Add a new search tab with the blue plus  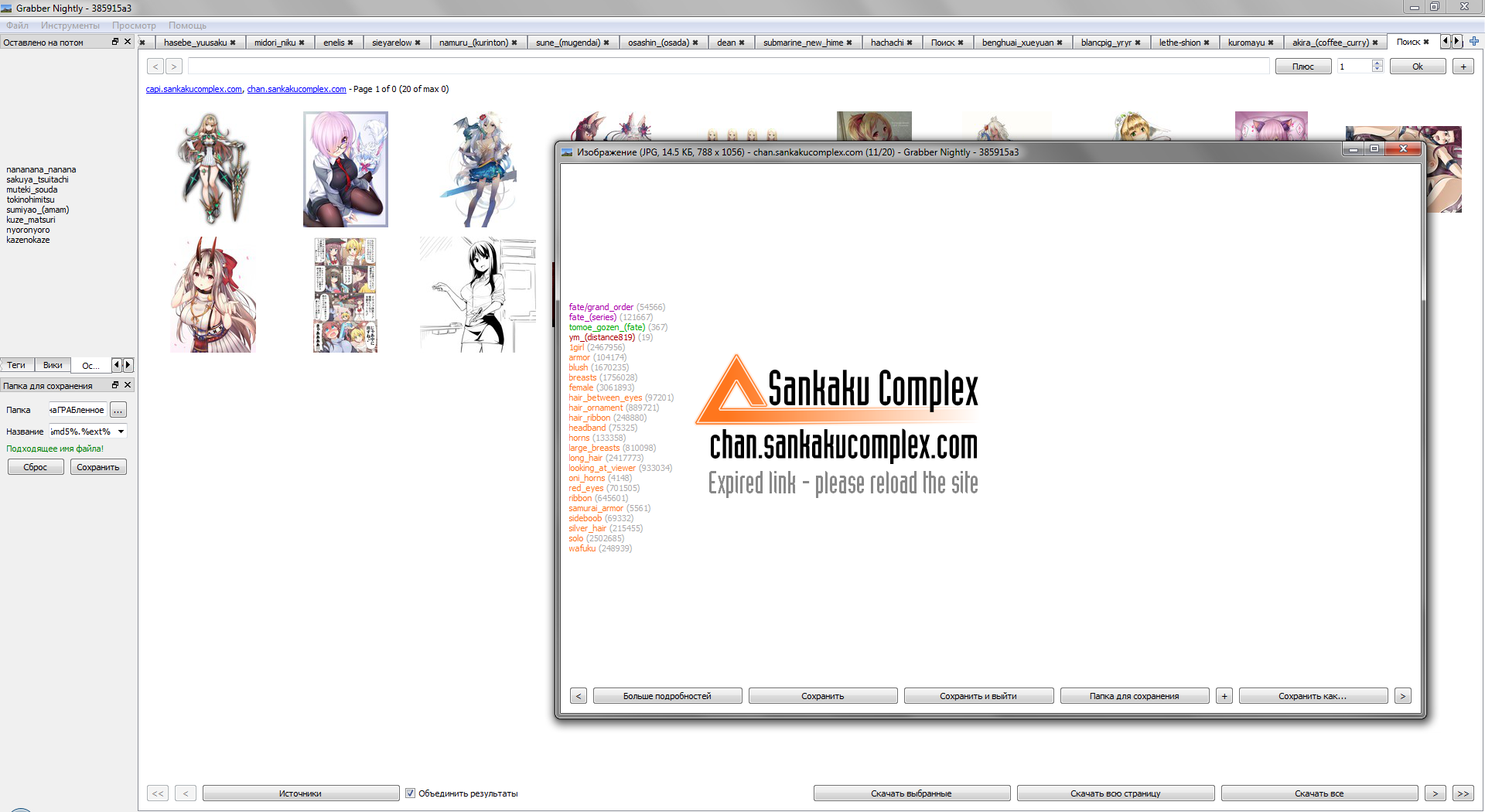1474,41
